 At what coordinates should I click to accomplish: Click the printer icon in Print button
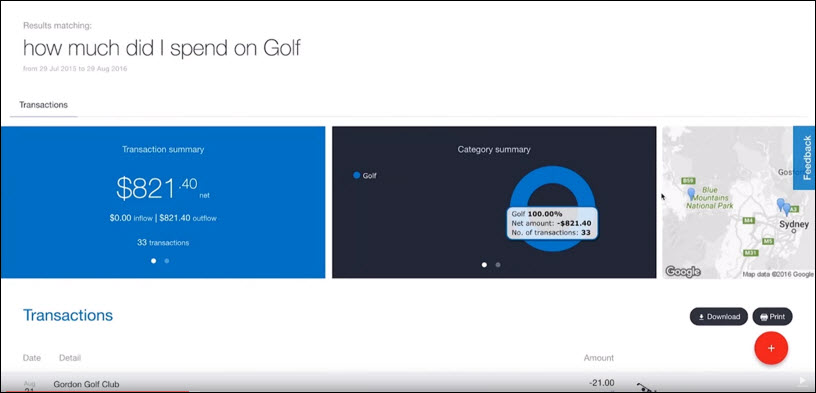pyautogui.click(x=763, y=316)
